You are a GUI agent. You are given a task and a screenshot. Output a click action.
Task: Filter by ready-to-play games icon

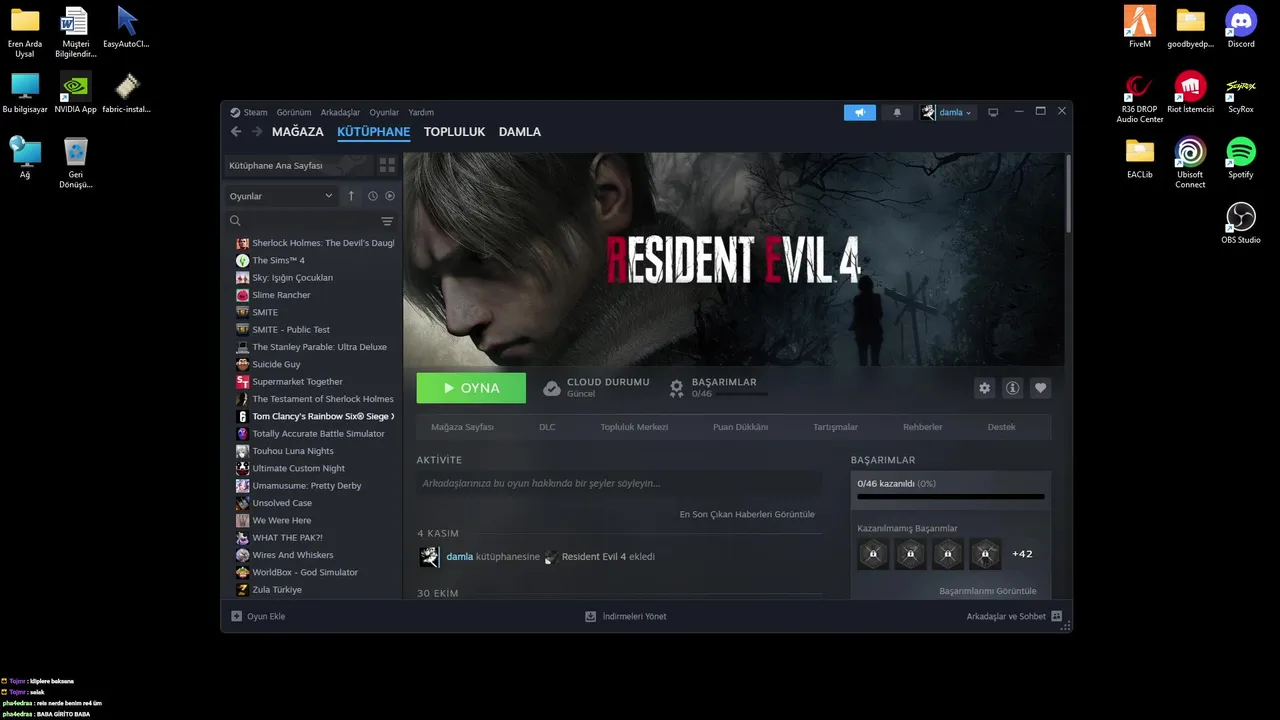[x=390, y=196]
